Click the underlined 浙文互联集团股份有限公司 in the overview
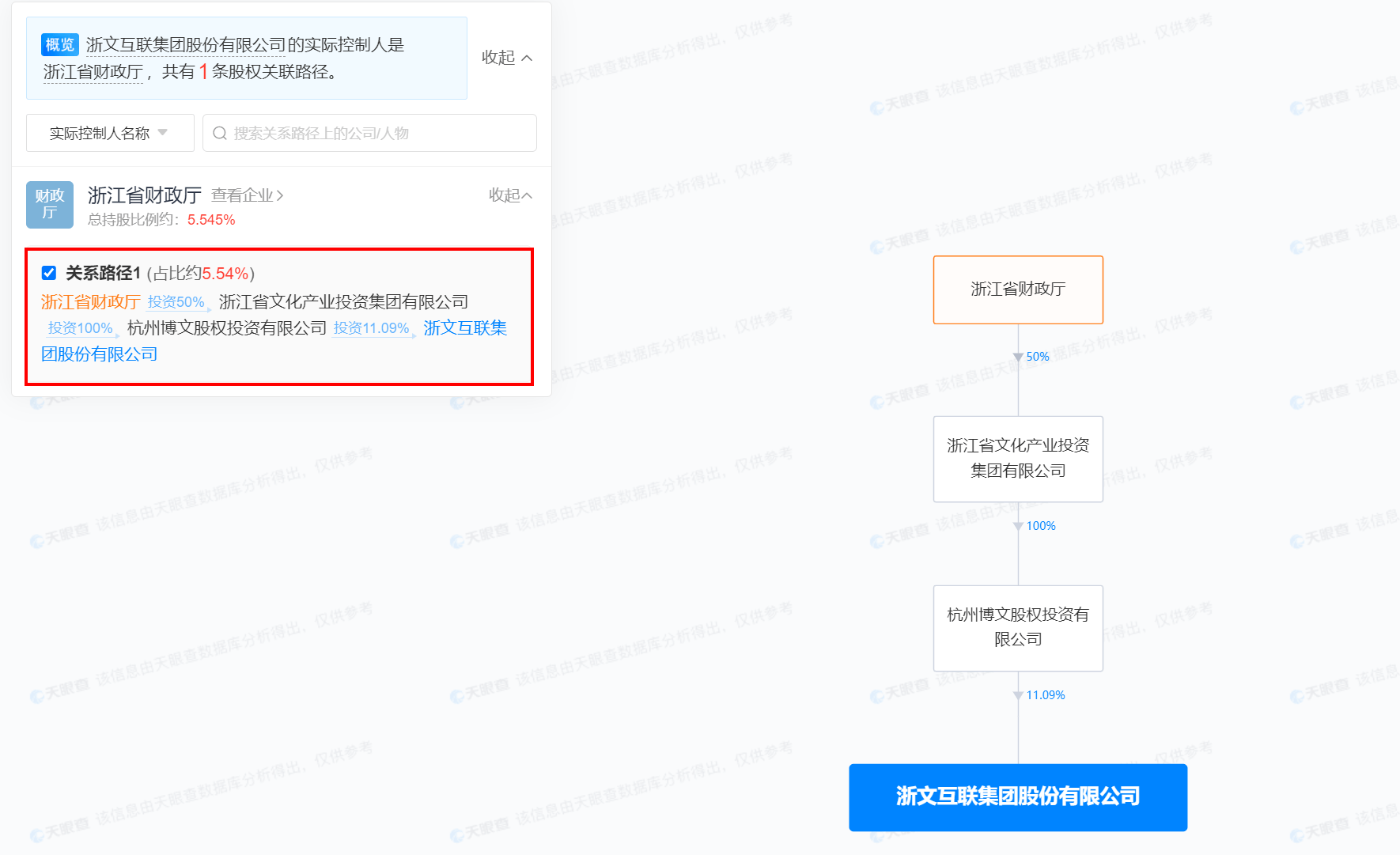This screenshot has width=1400, height=855. point(185,45)
